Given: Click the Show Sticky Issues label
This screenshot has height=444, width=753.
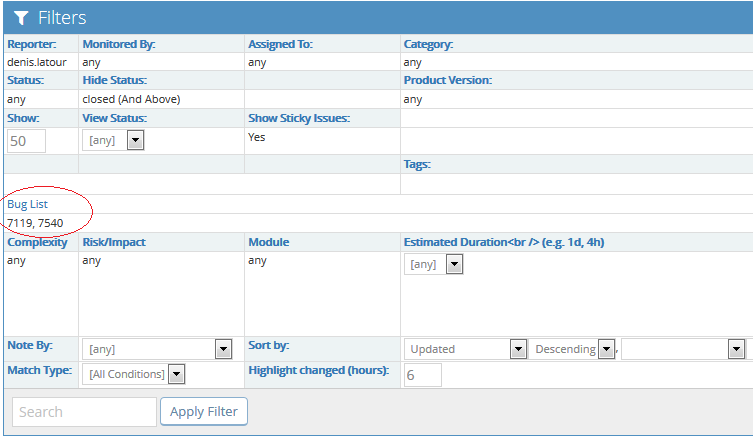Looking at the screenshot, I should [299, 118].
